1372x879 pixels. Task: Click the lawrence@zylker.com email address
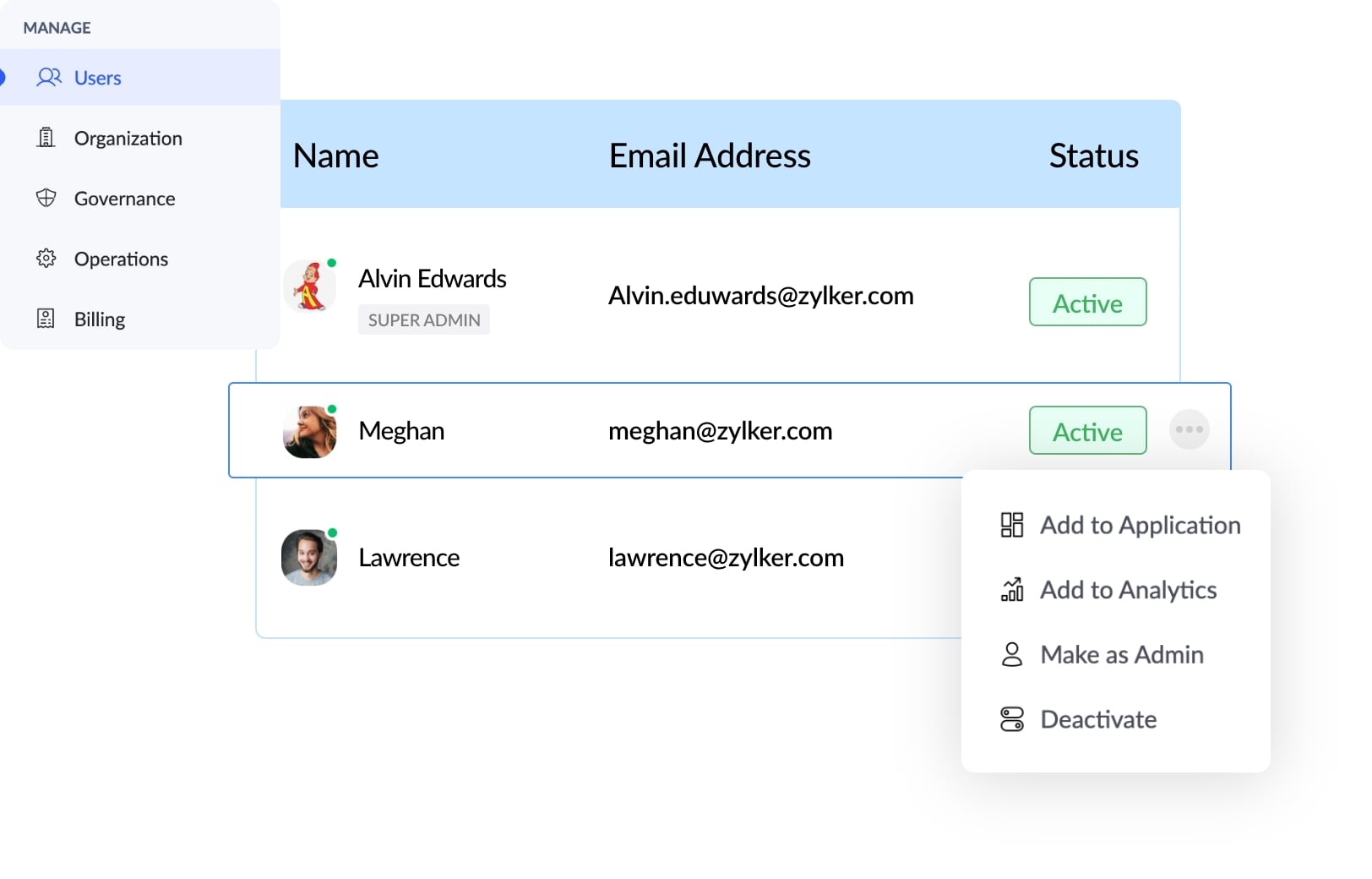tap(726, 558)
